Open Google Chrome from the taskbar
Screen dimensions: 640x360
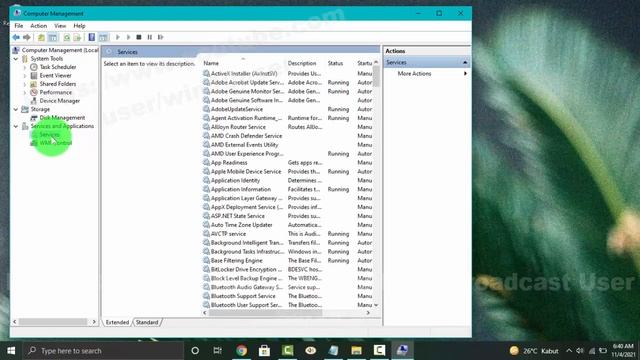(x=242, y=350)
